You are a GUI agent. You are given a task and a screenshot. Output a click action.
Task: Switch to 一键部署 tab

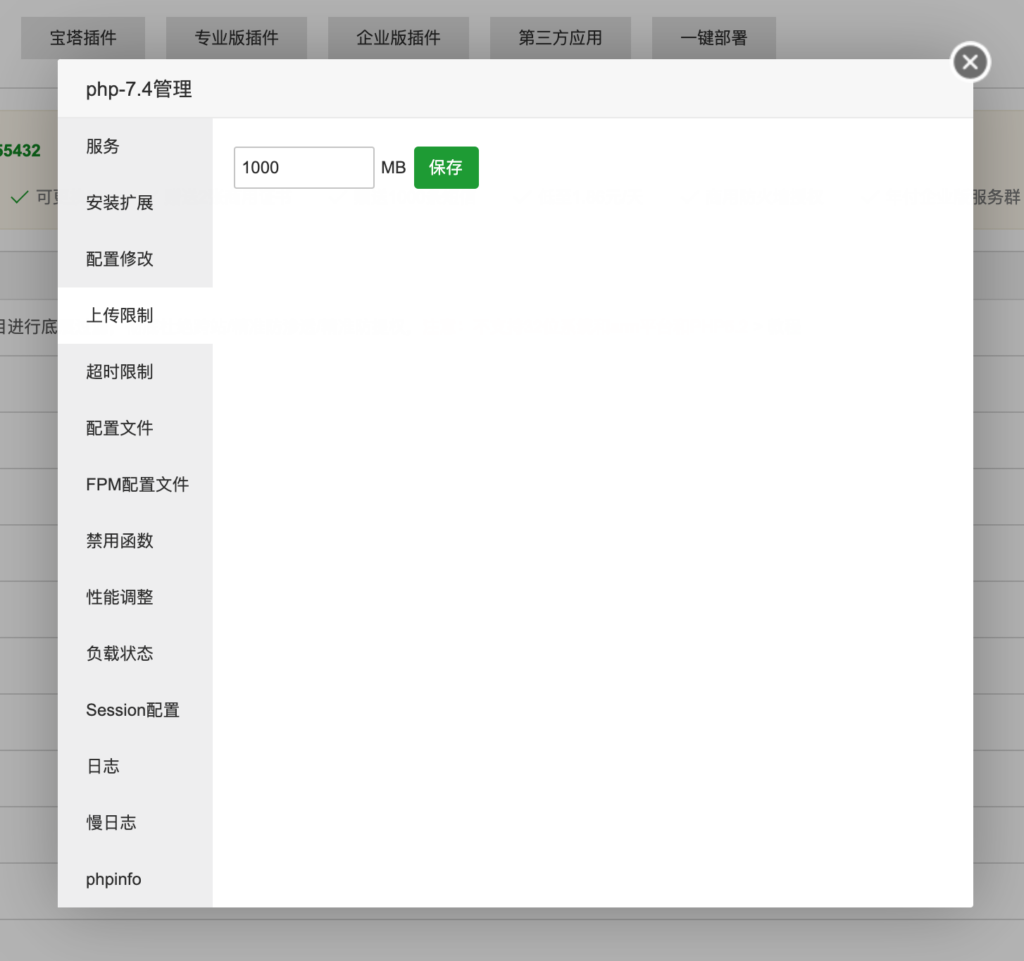[713, 38]
